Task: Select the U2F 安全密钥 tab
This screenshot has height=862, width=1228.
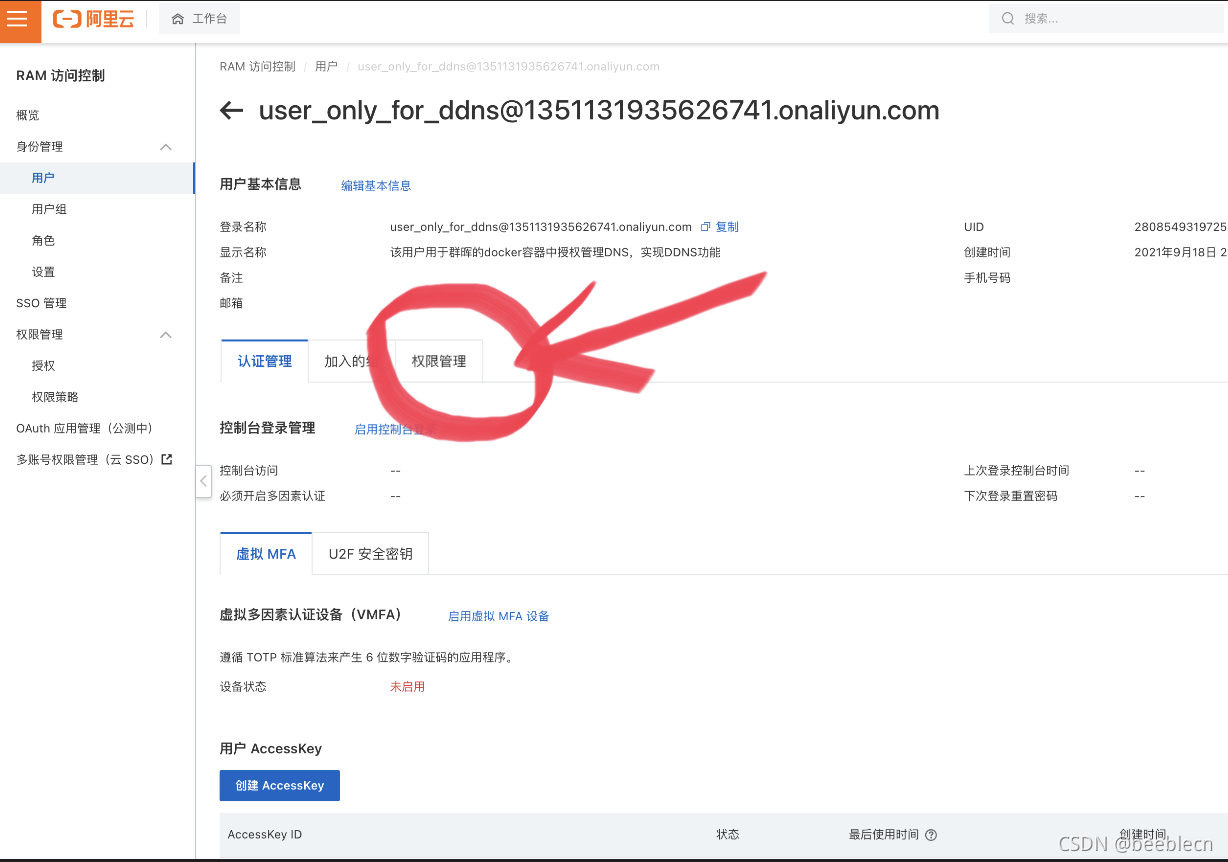Action: [371, 554]
